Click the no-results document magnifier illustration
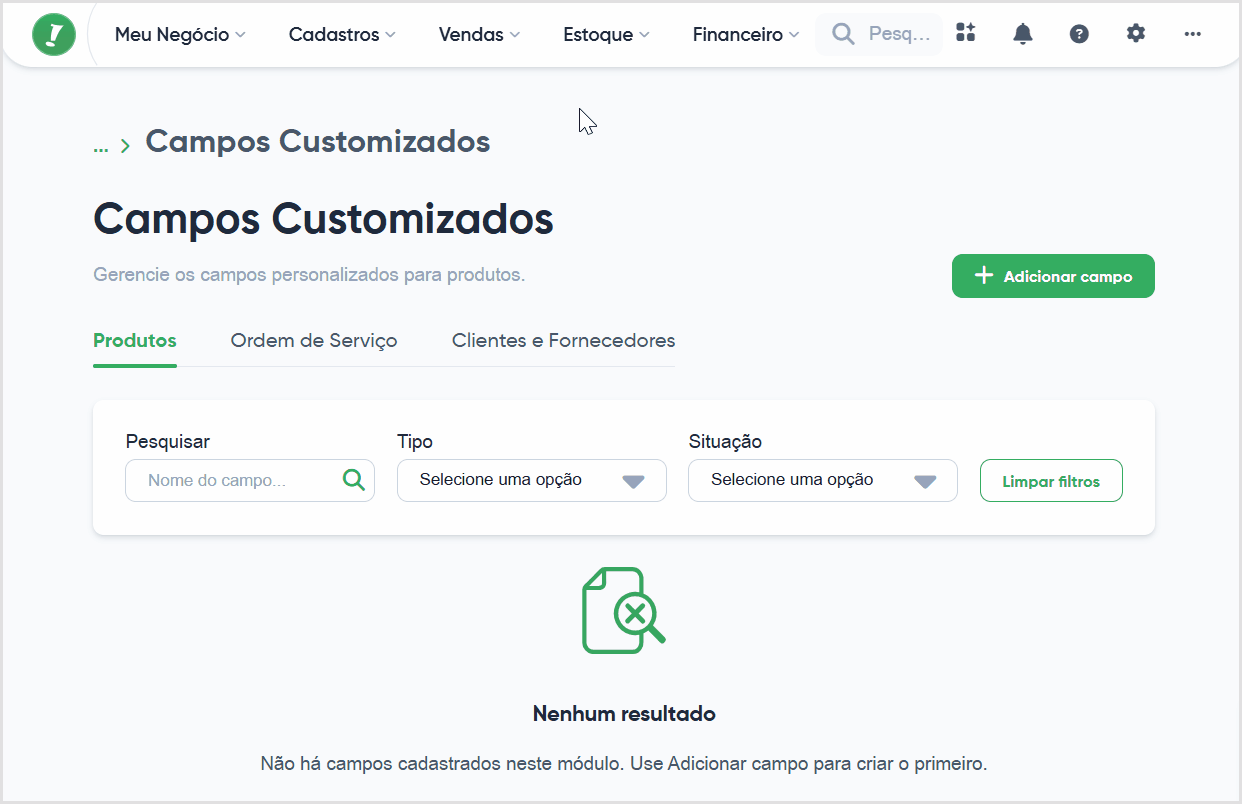This screenshot has height=804, width=1242. (x=623, y=610)
